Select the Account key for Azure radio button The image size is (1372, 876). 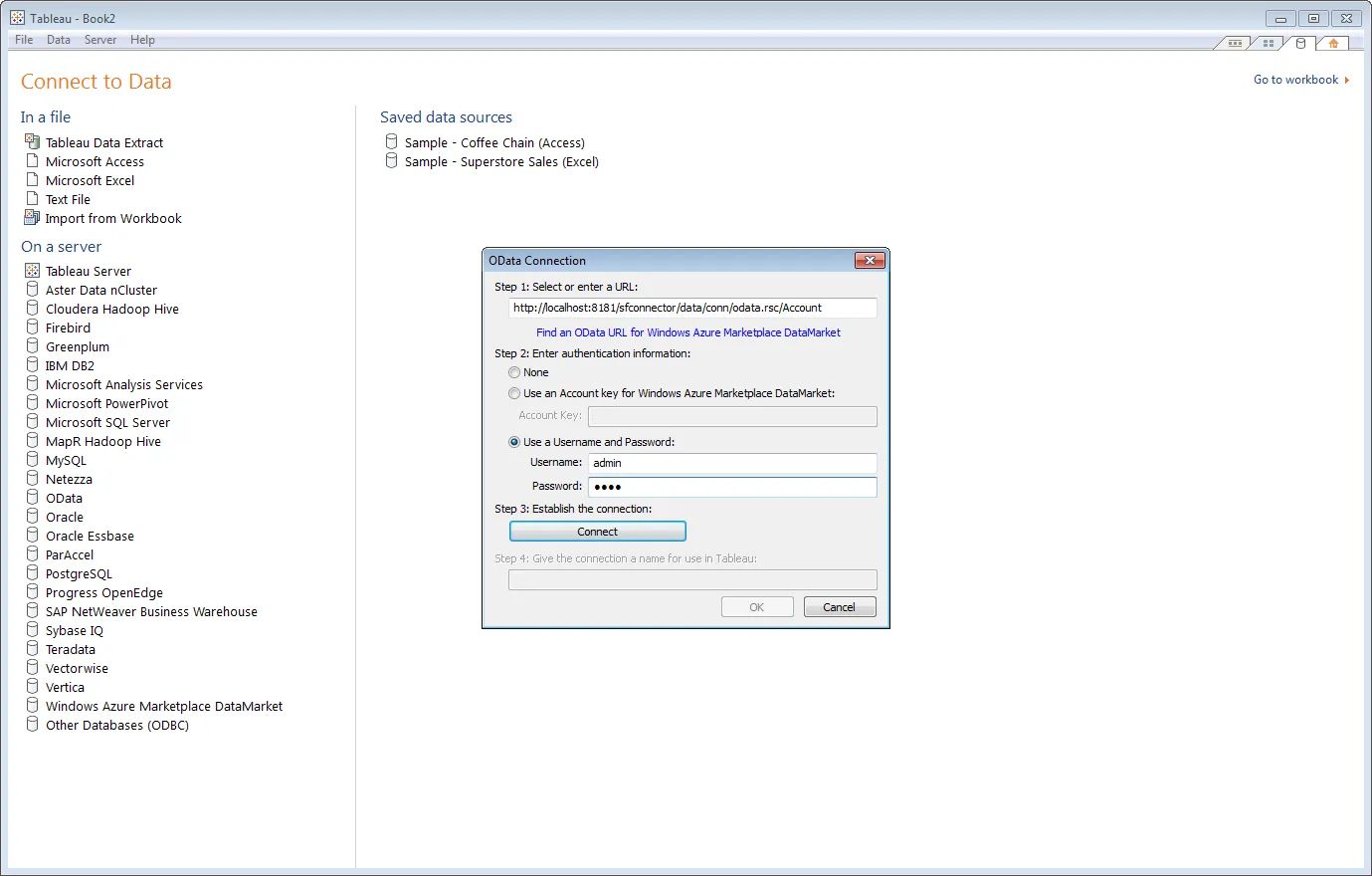(x=514, y=393)
